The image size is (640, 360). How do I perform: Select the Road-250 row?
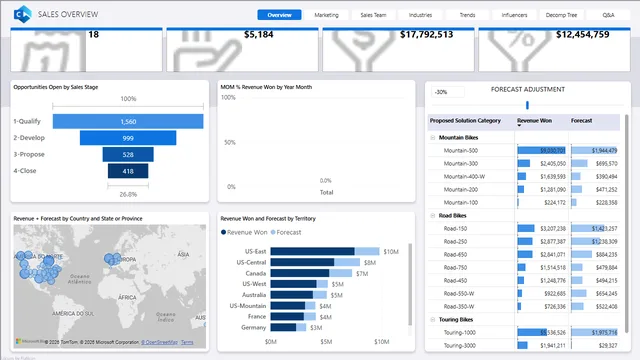[524, 242]
